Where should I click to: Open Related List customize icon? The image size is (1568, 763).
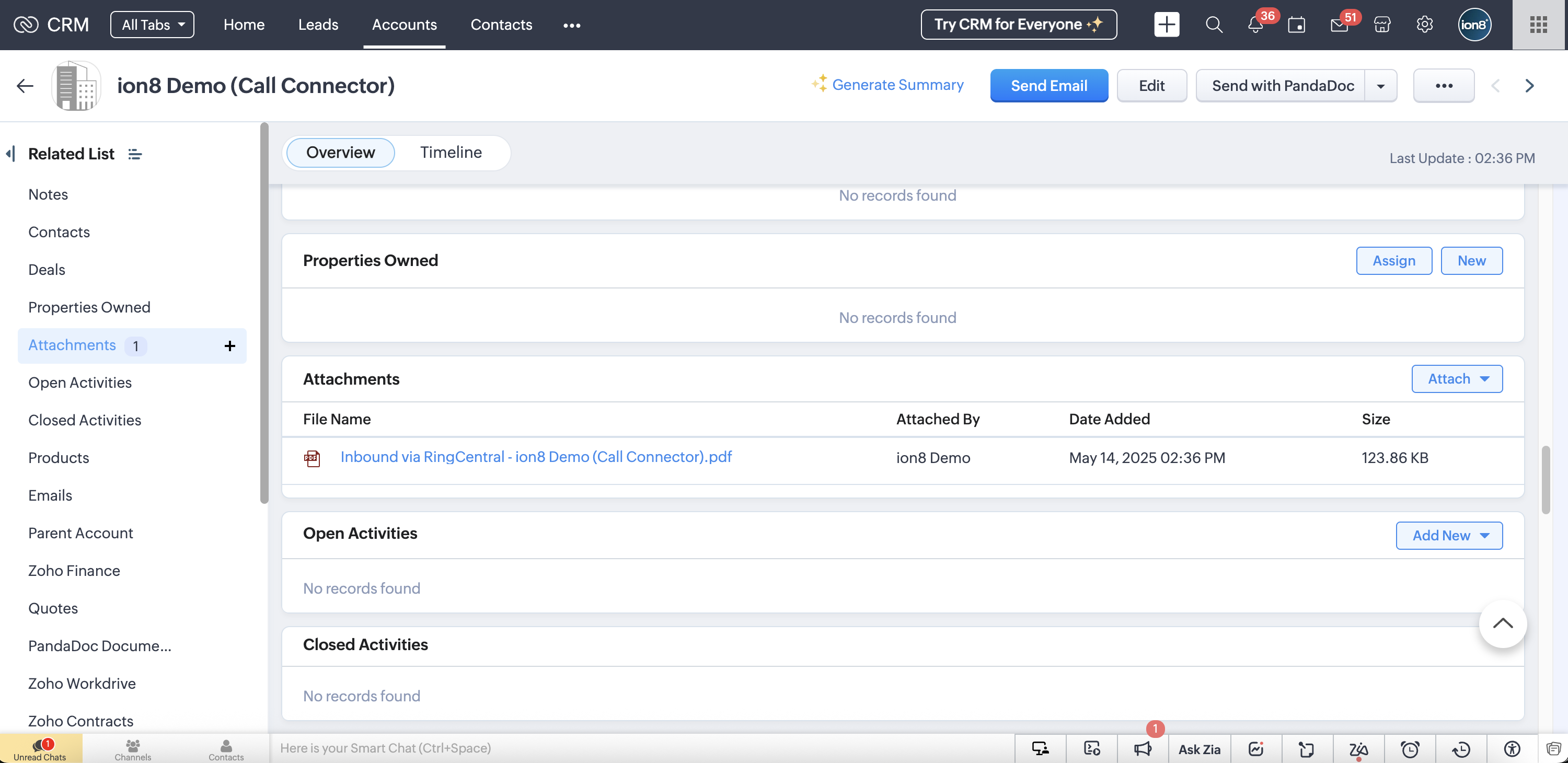tap(135, 154)
